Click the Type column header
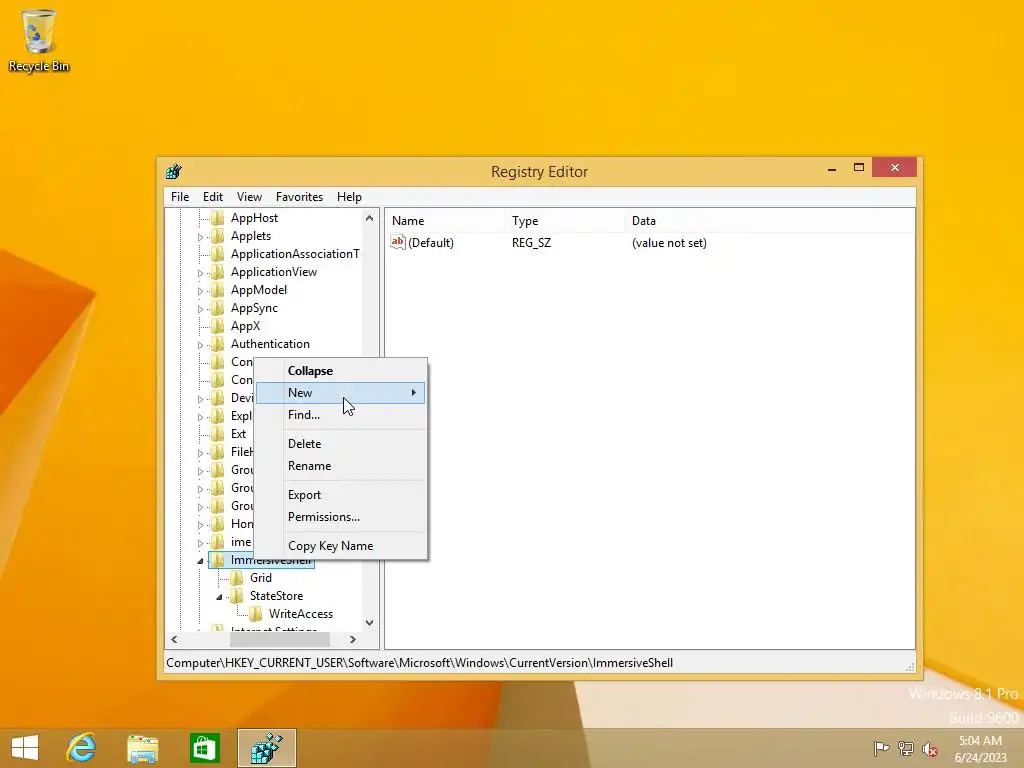The width and height of the screenshot is (1024, 768). 565,221
